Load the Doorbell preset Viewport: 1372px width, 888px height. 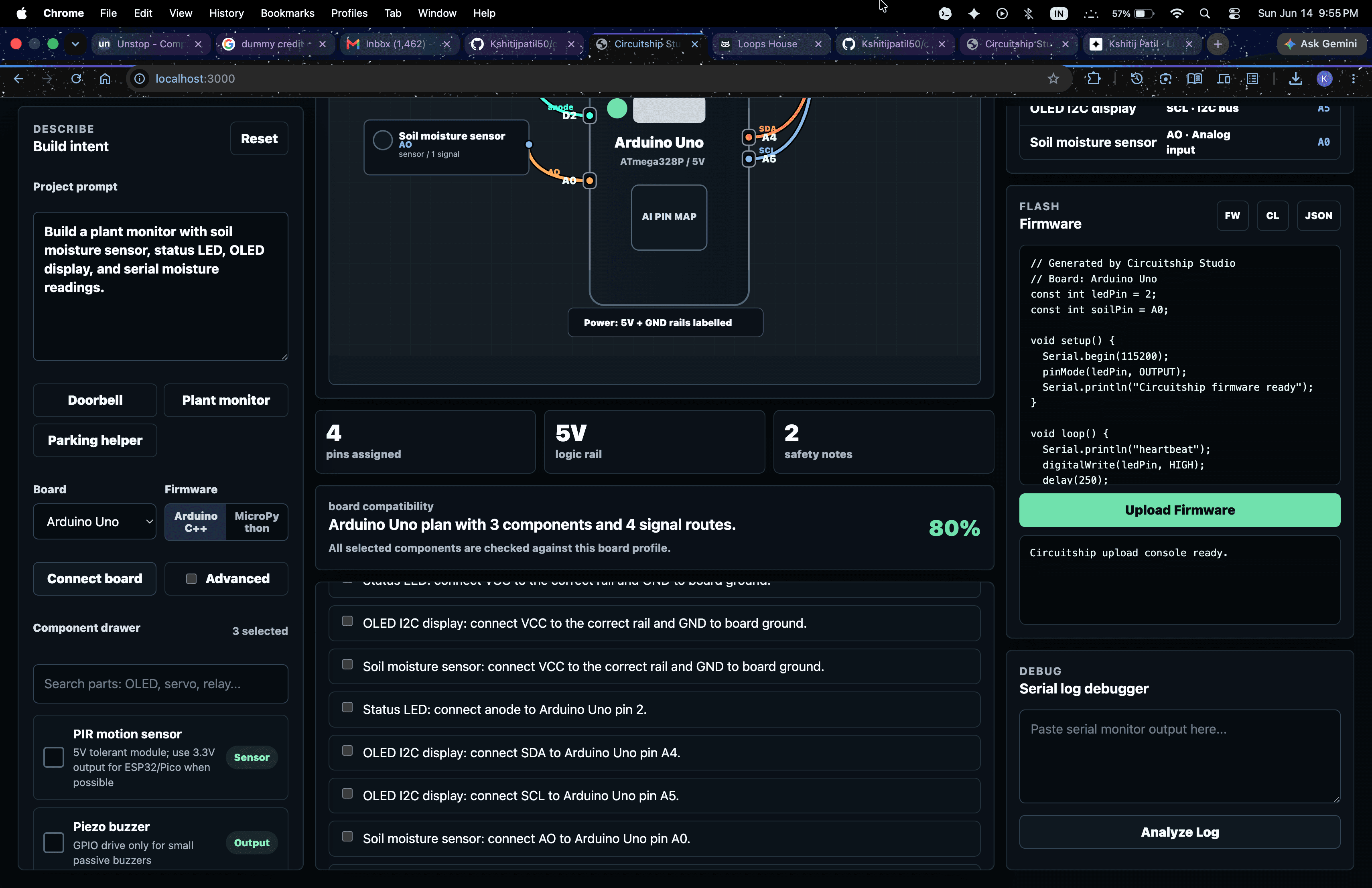95,400
